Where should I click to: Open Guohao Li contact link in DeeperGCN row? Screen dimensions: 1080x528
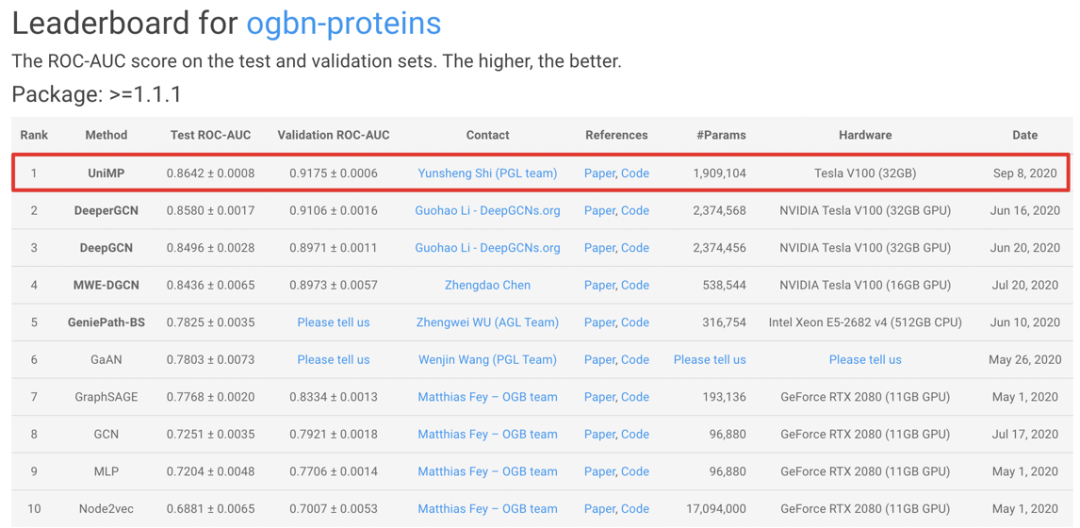pos(488,211)
